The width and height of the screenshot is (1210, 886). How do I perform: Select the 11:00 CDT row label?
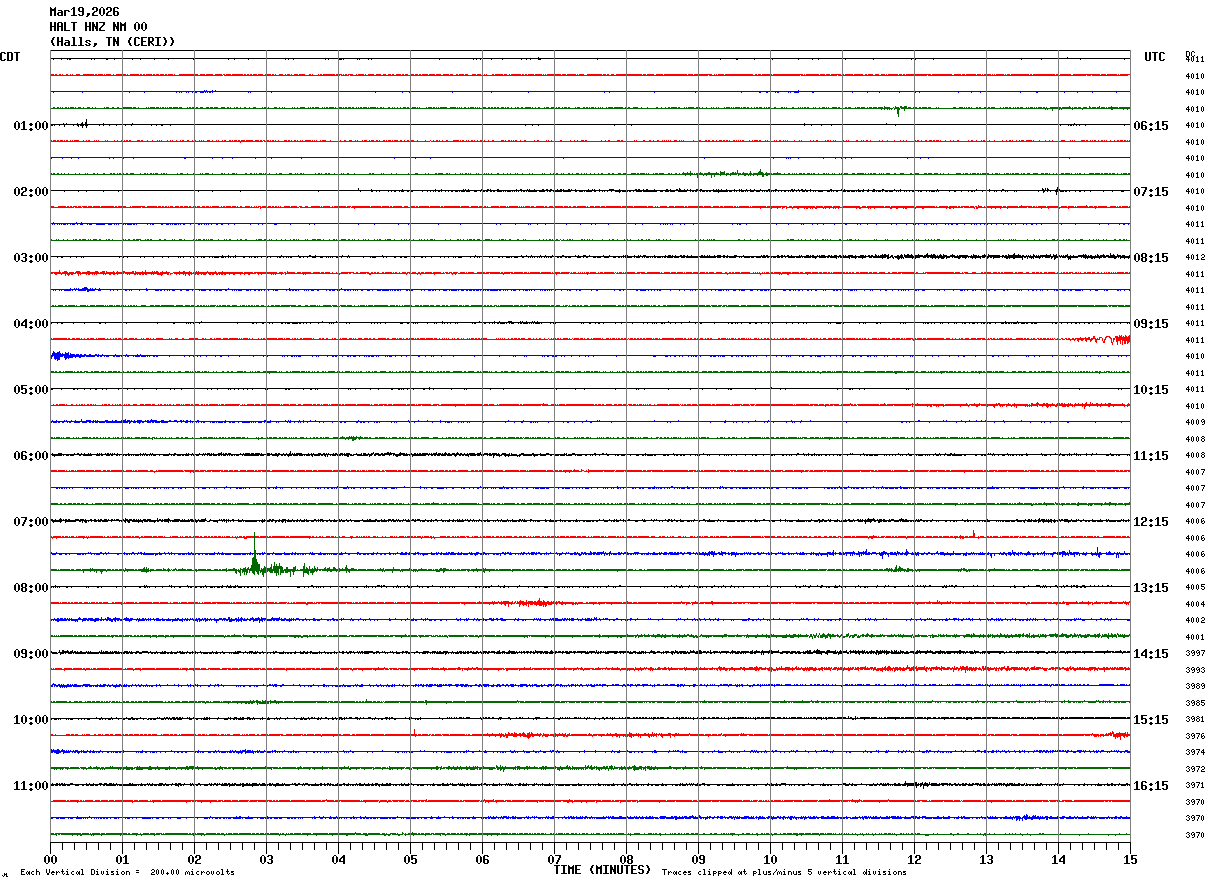point(31,786)
